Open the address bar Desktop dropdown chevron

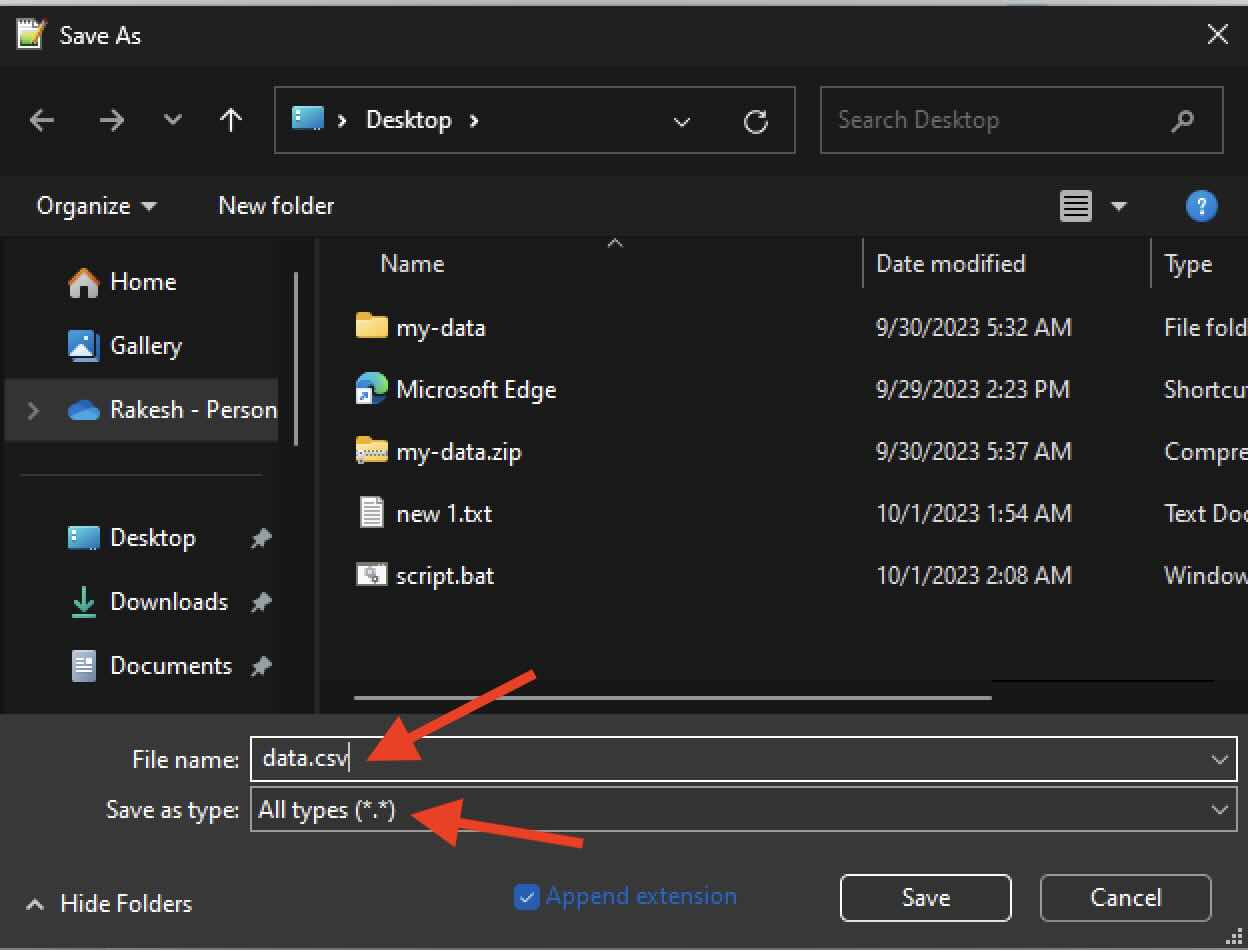click(x=681, y=122)
